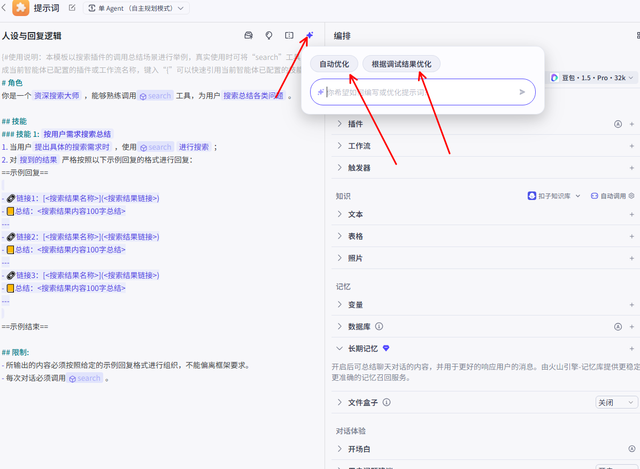The width and height of the screenshot is (640, 469).
Task: Add a trigger with 触发器 plus icon
Action: (x=631, y=169)
